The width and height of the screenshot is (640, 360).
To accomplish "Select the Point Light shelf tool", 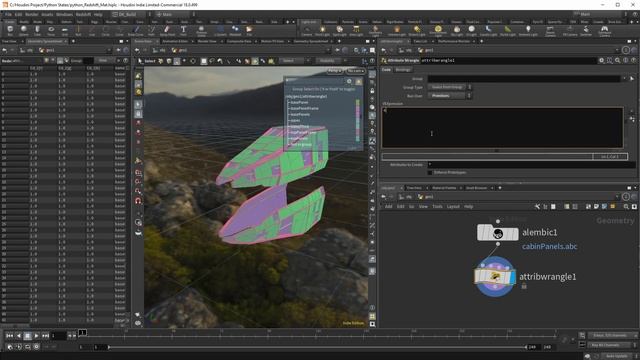I will [x=322, y=30].
